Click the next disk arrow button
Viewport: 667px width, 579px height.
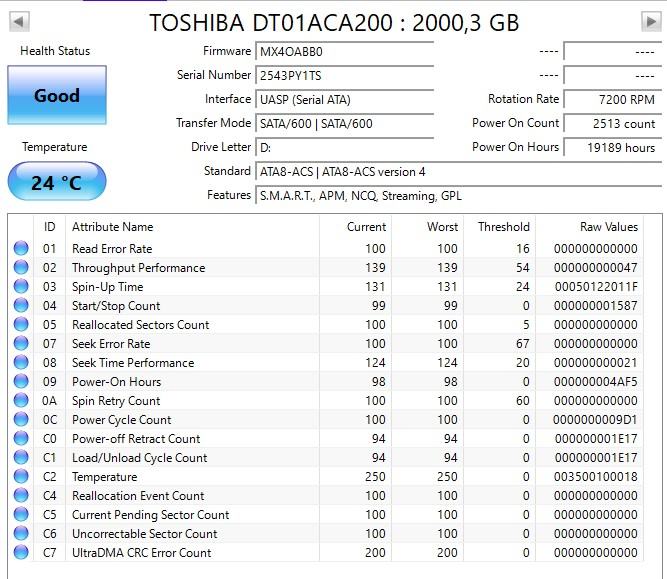[650, 21]
